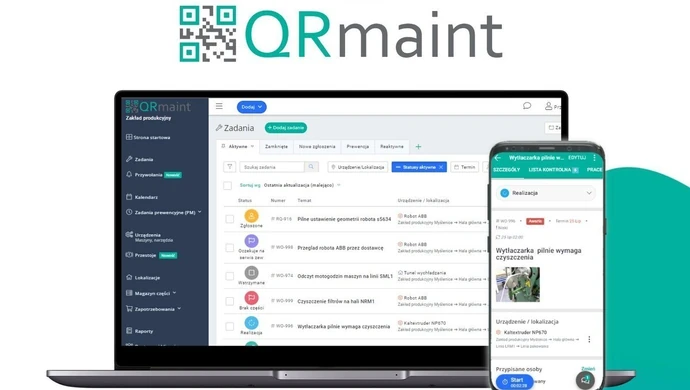Open Kalendarz in the sidebar
The height and width of the screenshot is (390, 690).
pos(142,197)
